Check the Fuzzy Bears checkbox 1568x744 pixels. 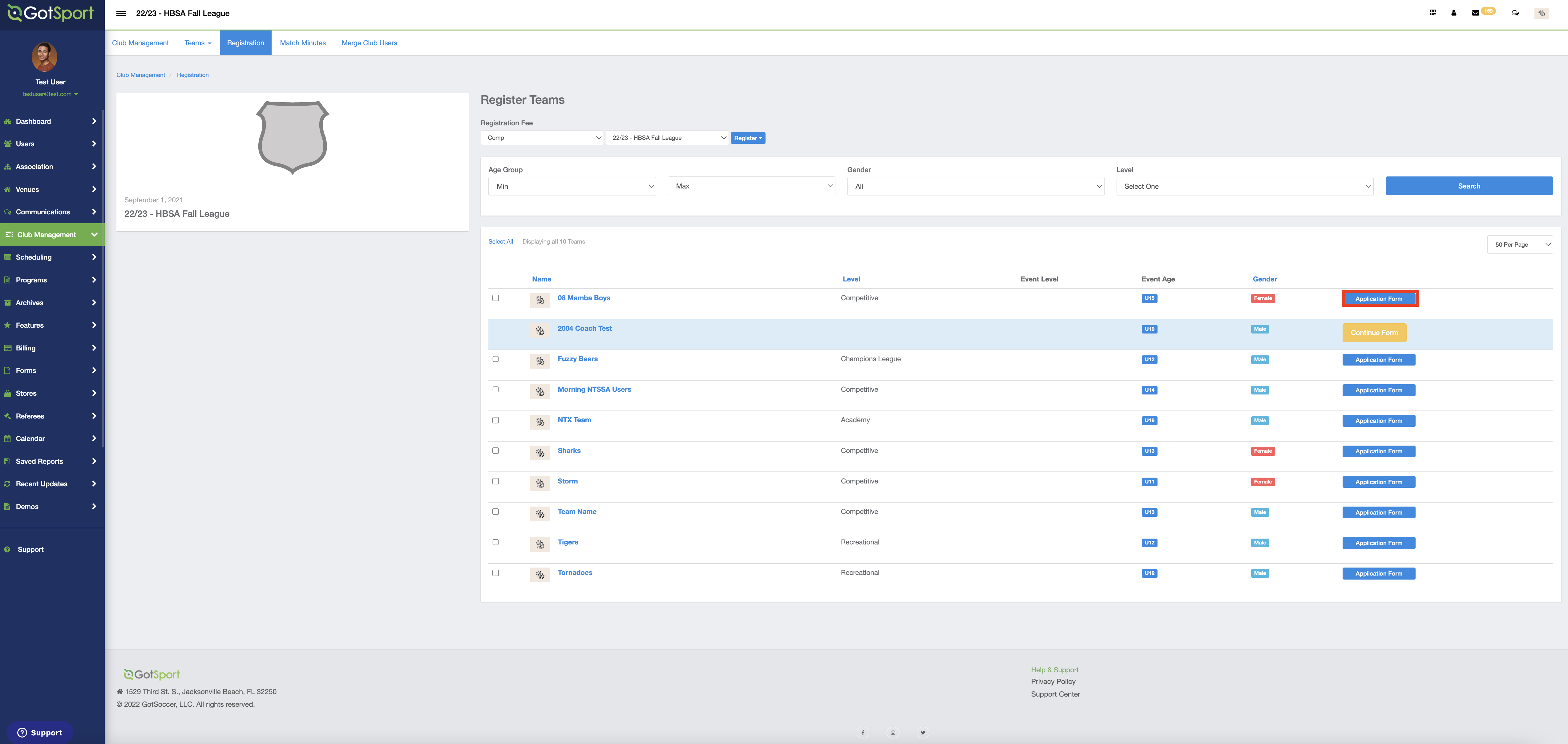pos(495,359)
